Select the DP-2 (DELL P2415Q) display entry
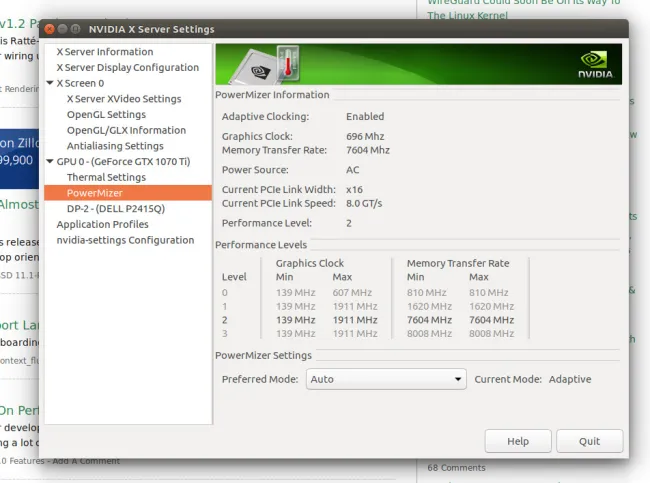The height and width of the screenshot is (483, 650). point(115,208)
